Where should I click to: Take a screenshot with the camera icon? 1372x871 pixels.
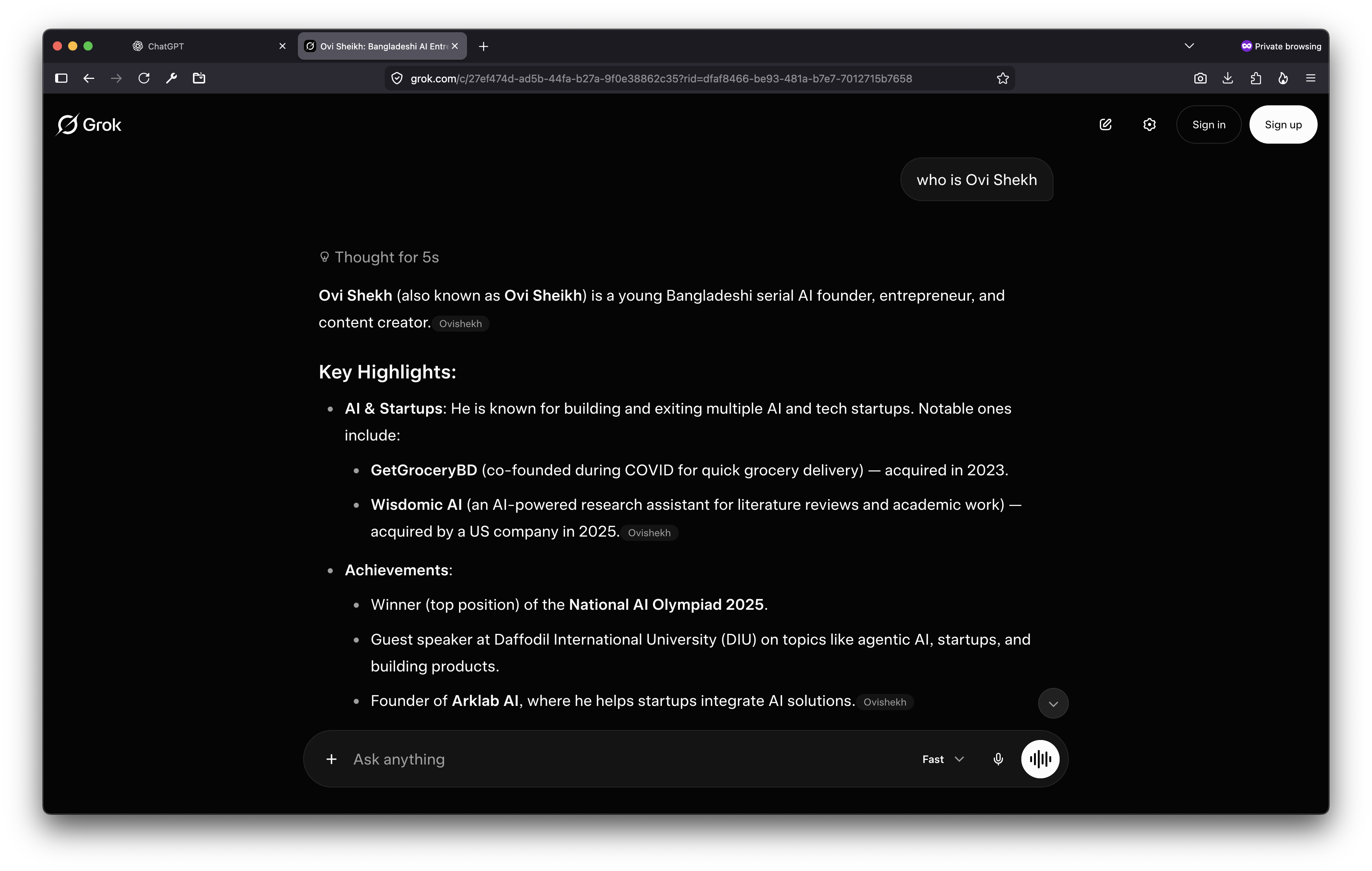[1200, 78]
